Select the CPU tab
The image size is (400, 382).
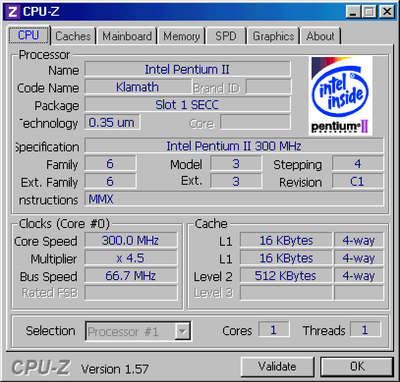(29, 35)
